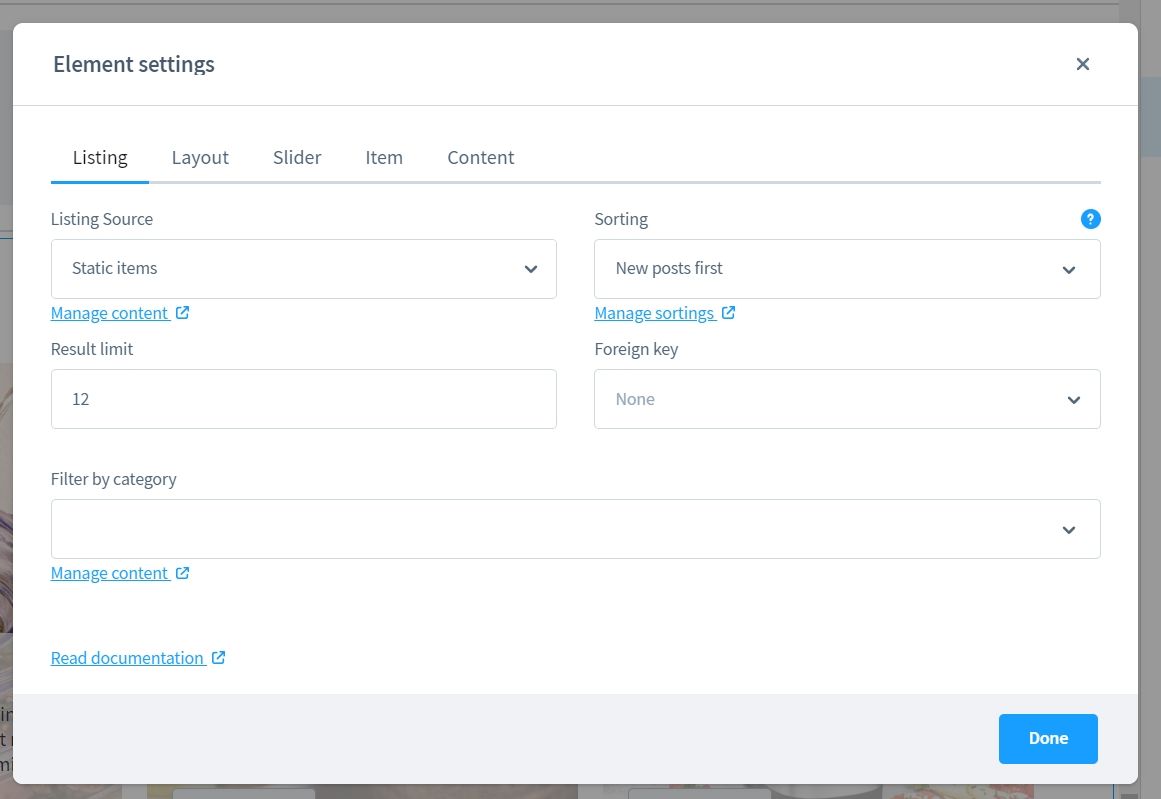Select the Listing tab

pos(100,158)
